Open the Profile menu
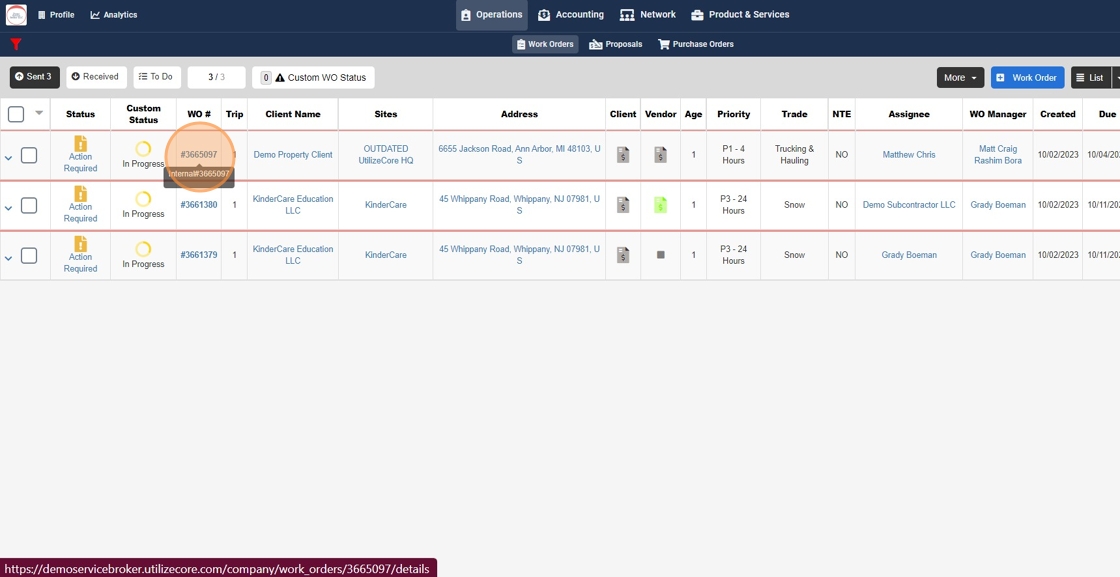Image resolution: width=1120 pixels, height=577 pixels. (56, 14)
